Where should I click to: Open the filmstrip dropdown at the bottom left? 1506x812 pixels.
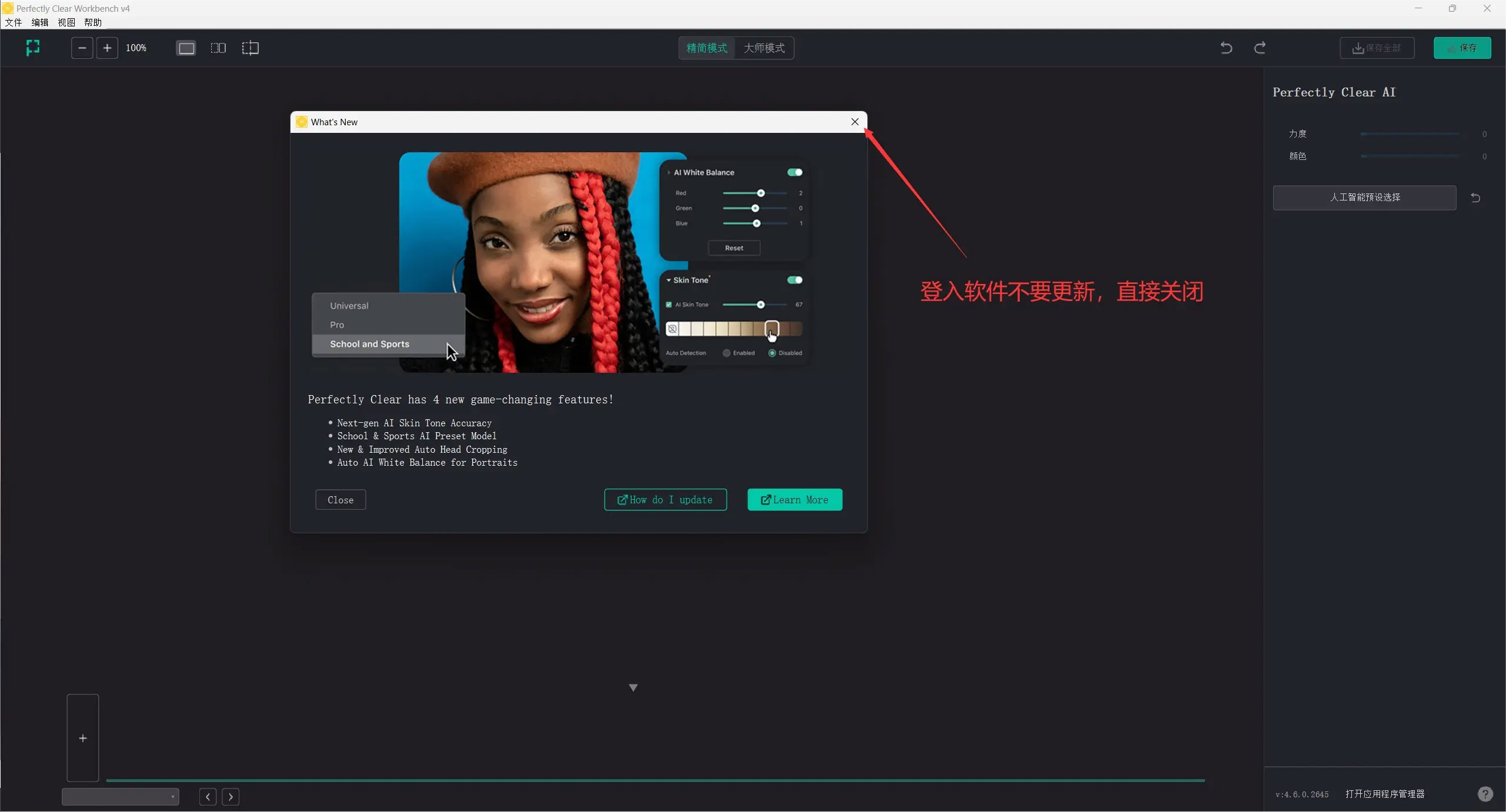[x=121, y=797]
